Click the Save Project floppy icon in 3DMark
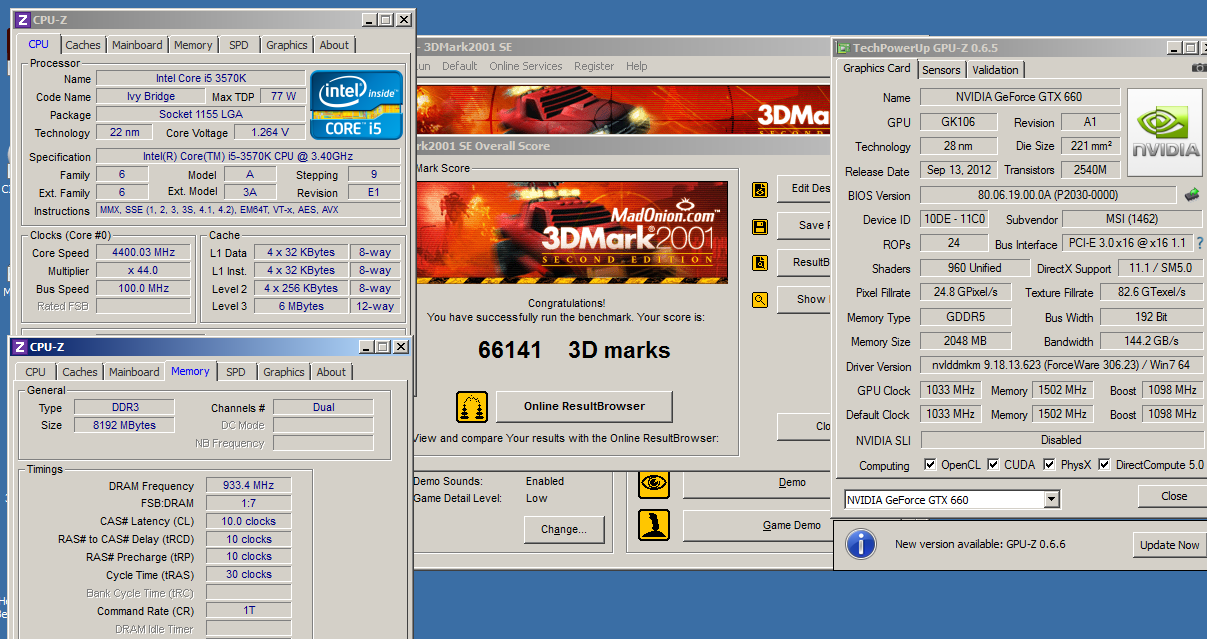This screenshot has width=1207, height=639. 761,226
